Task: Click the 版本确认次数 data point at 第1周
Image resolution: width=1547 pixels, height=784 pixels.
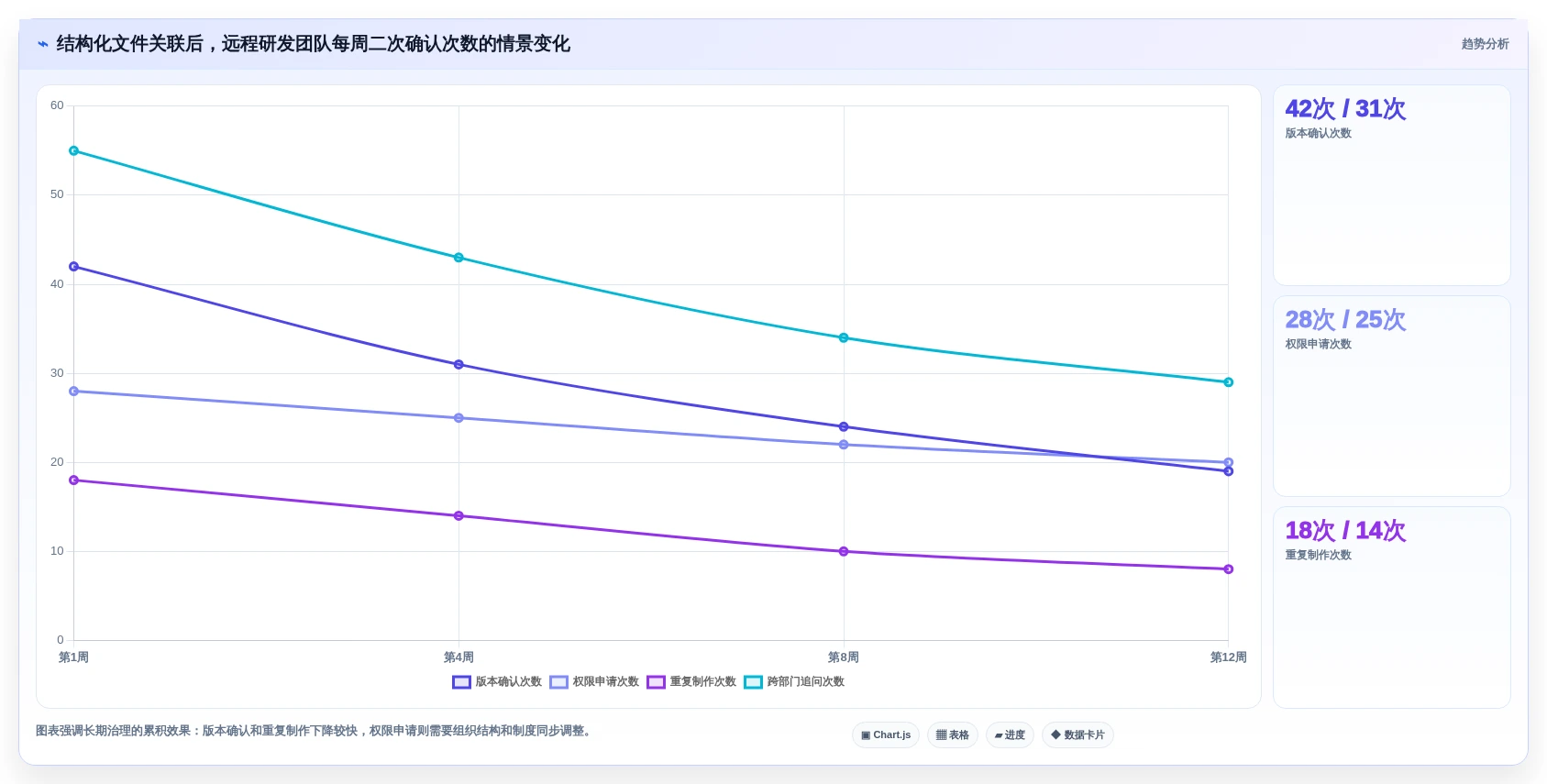Action: (x=74, y=267)
